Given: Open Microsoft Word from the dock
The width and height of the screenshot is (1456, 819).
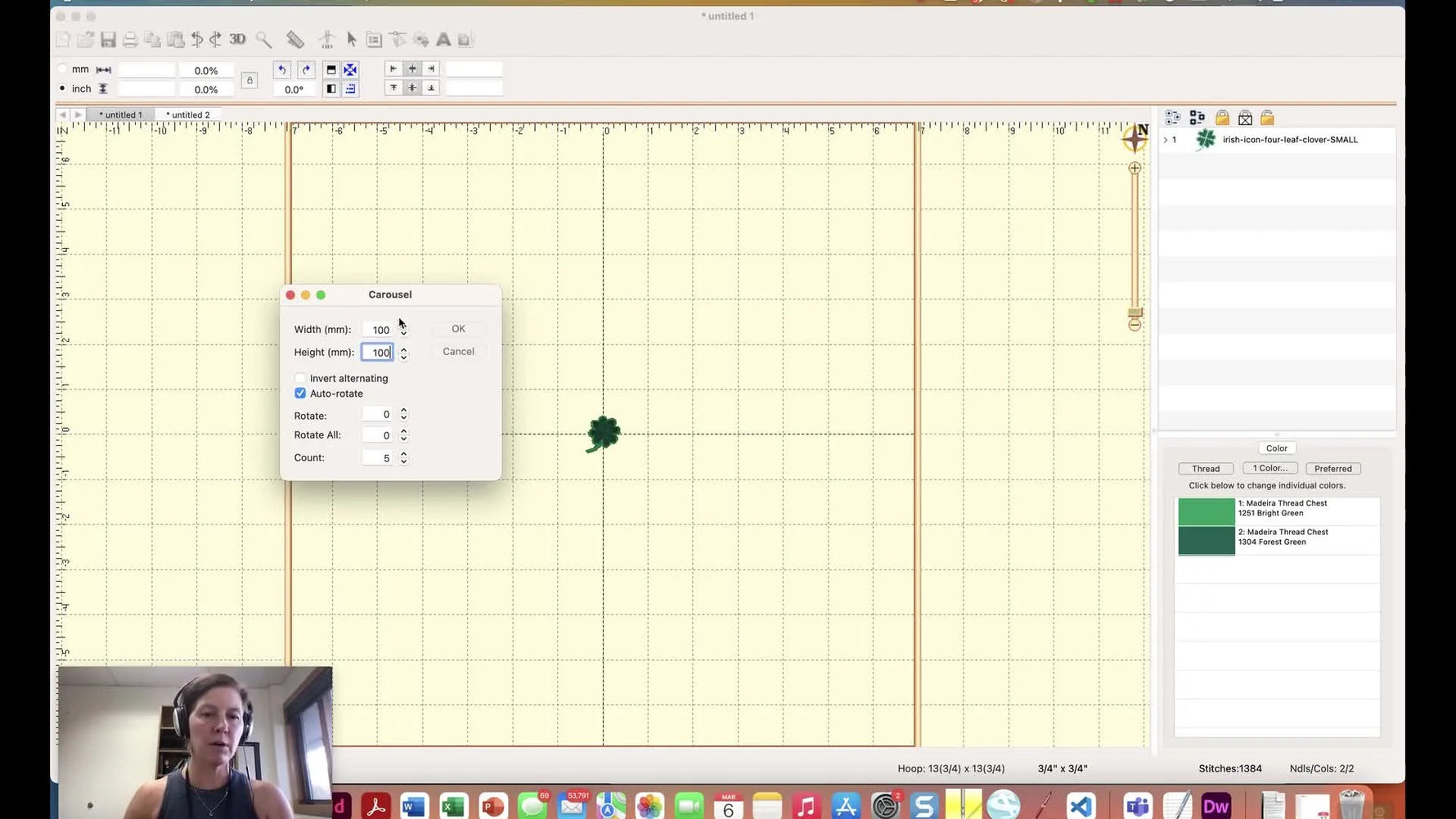Looking at the screenshot, I should [414, 806].
